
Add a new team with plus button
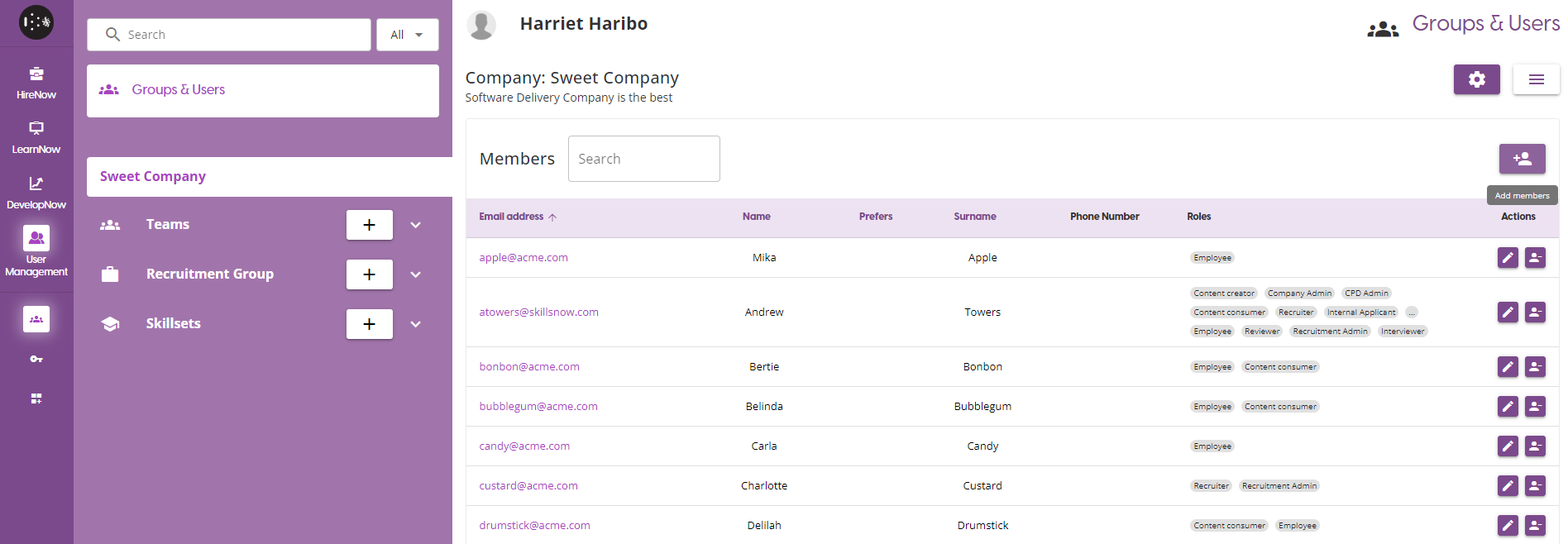coord(369,225)
